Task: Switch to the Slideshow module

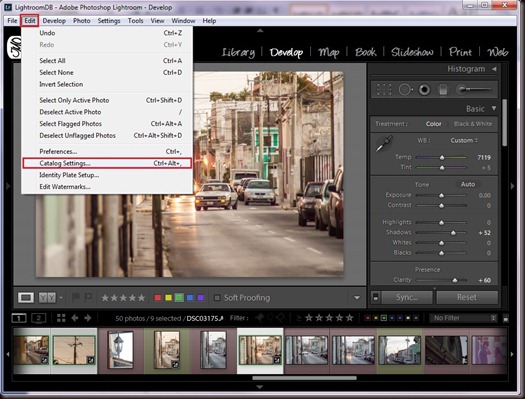Action: (x=412, y=52)
